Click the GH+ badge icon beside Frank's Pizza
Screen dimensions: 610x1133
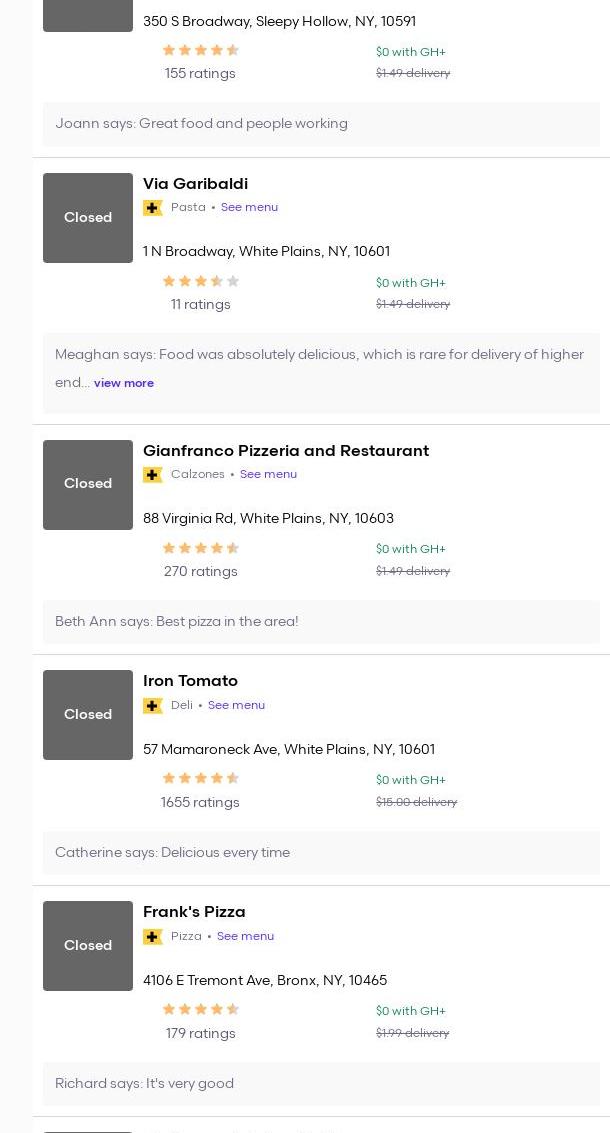click(x=153, y=937)
